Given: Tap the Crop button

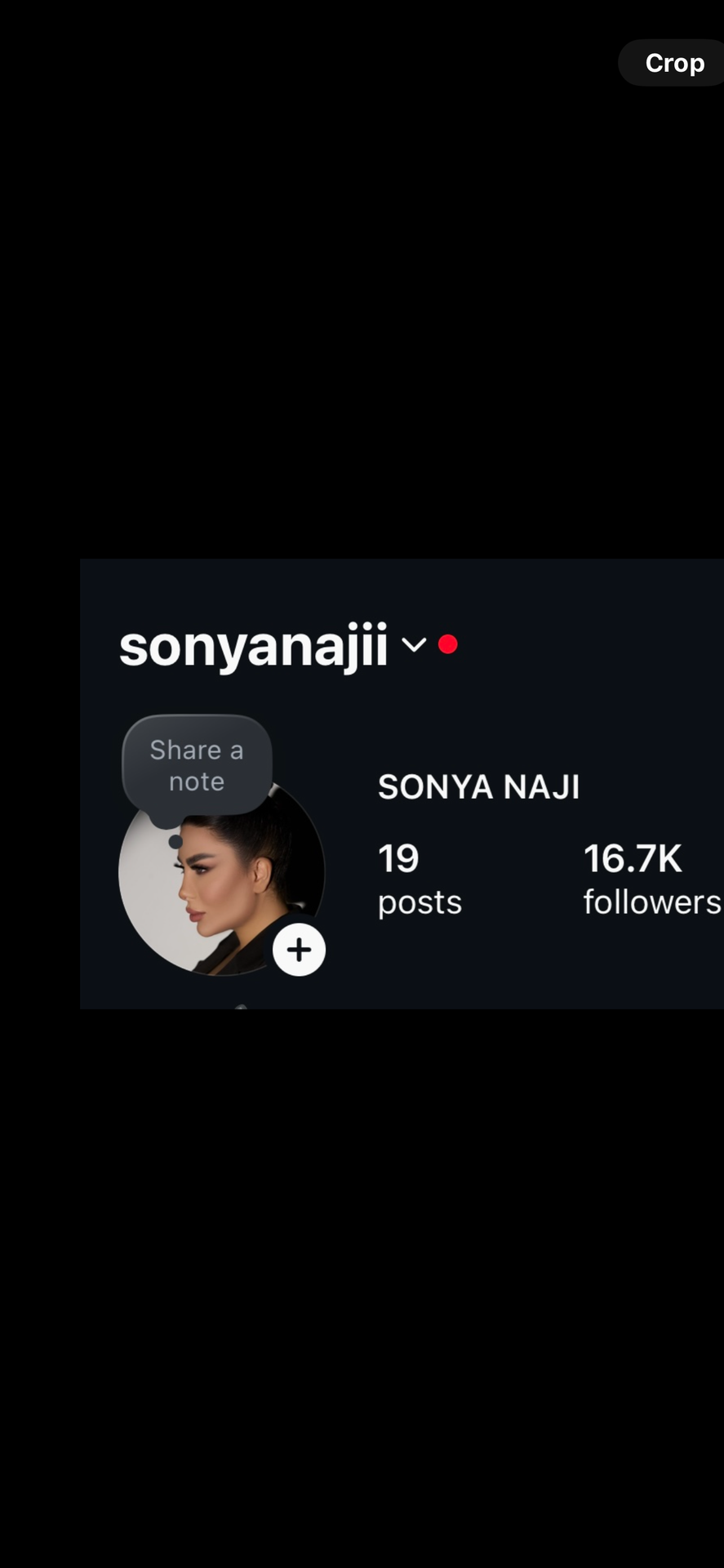Looking at the screenshot, I should point(673,63).
